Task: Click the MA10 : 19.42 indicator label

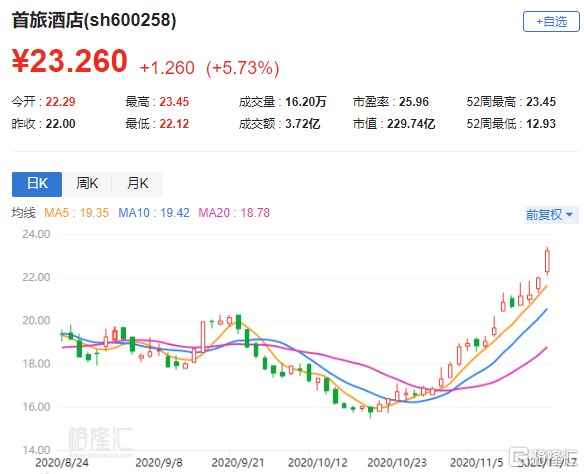Action: coord(154,213)
